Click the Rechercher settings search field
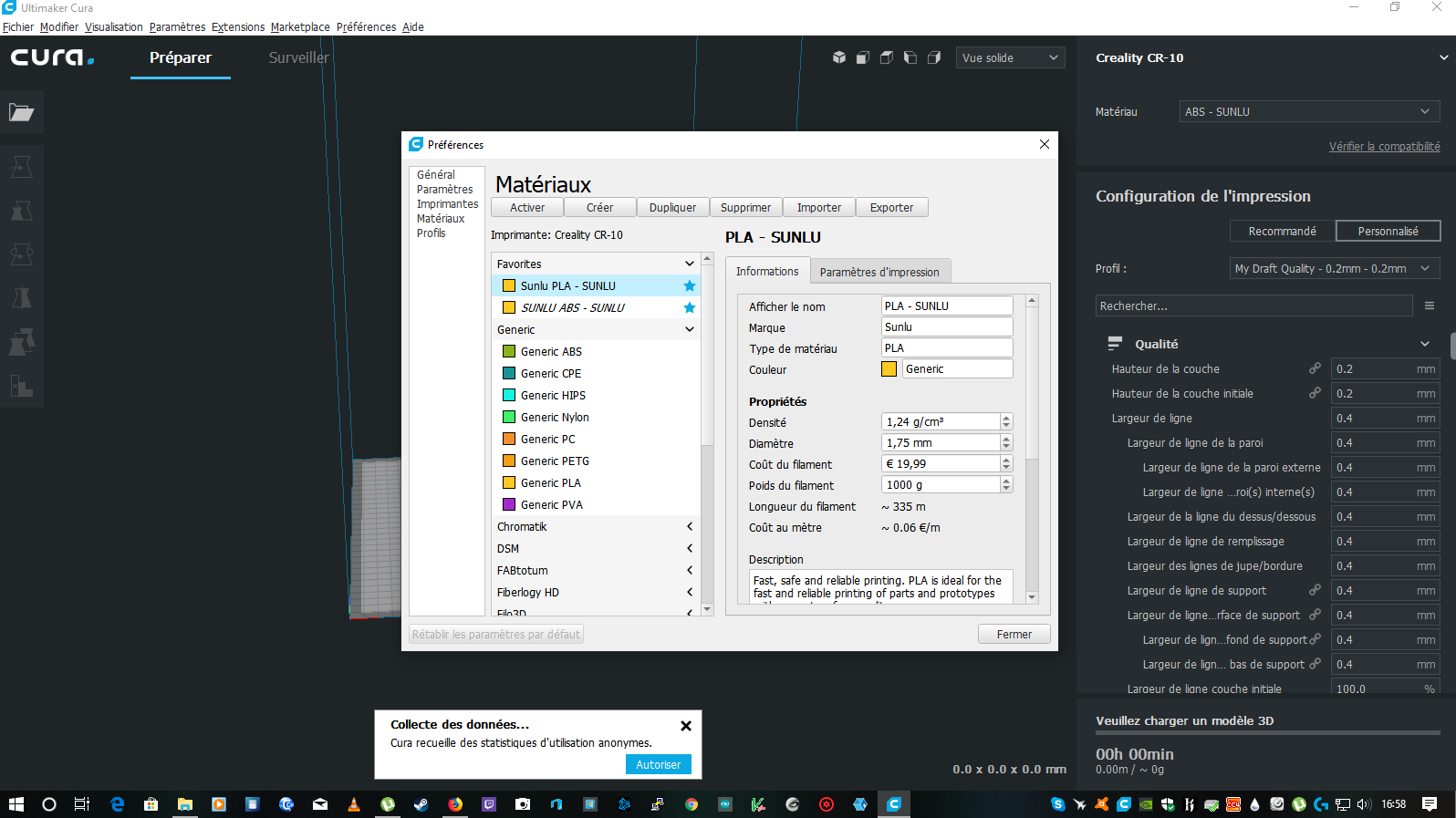 pos(1253,305)
